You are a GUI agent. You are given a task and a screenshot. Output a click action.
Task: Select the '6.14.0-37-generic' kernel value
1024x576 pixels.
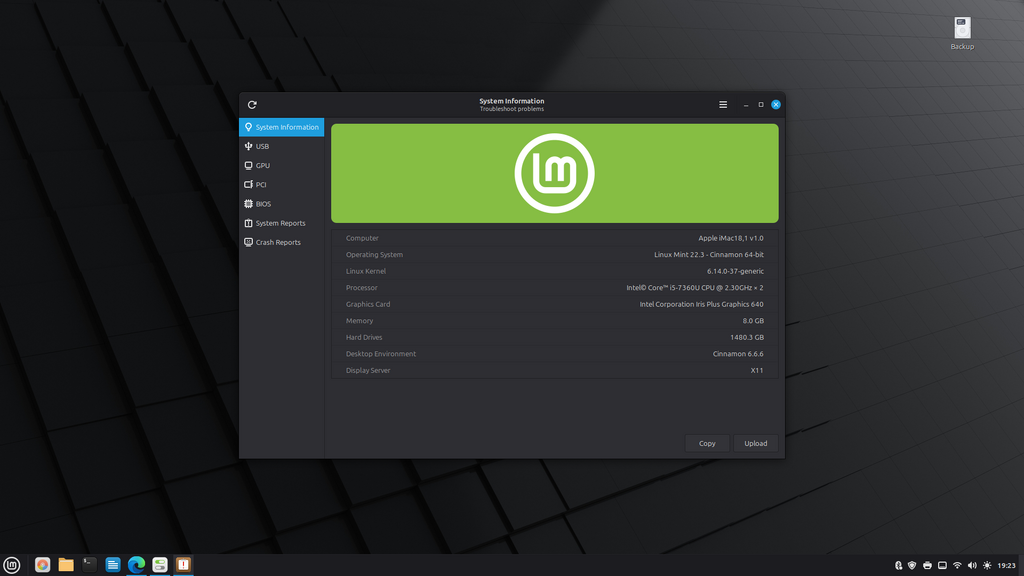click(735, 271)
